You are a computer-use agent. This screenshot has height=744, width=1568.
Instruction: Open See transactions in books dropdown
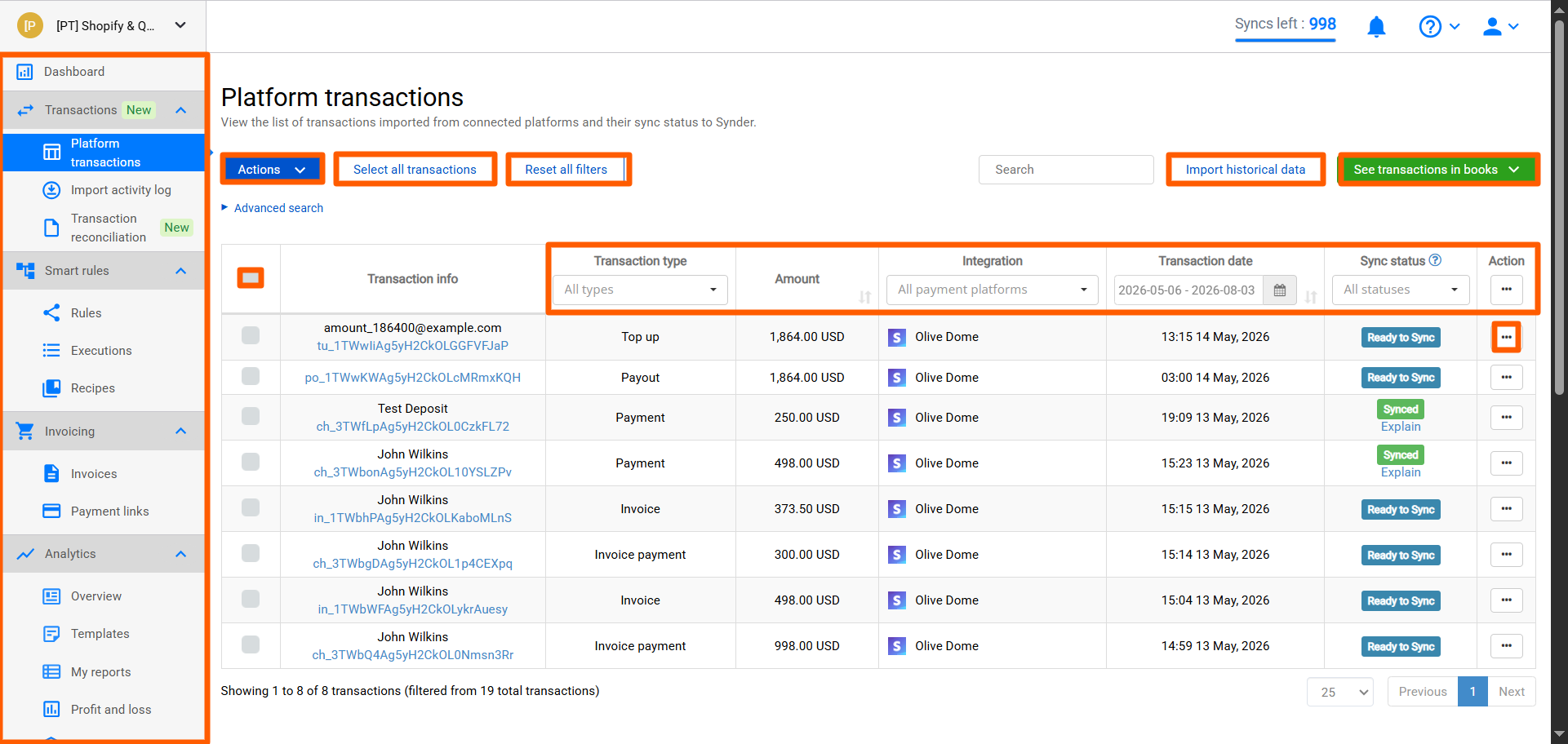tap(1438, 170)
